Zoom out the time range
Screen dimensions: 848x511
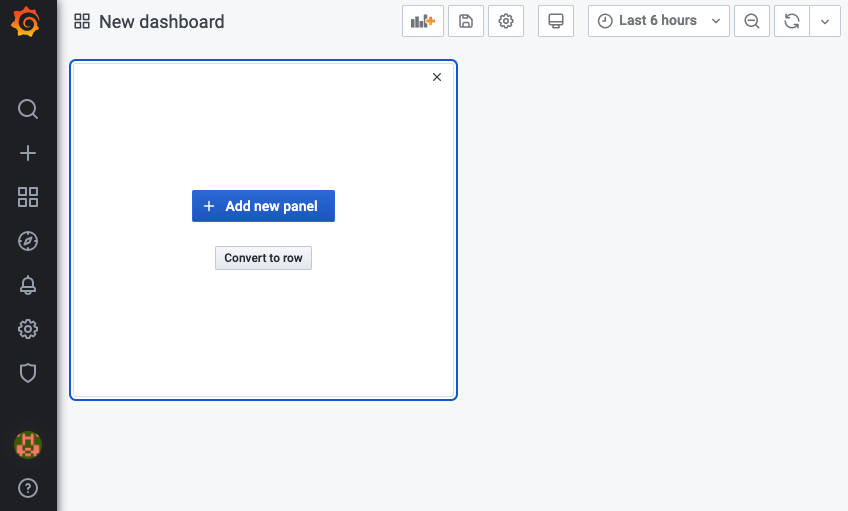[x=752, y=21]
